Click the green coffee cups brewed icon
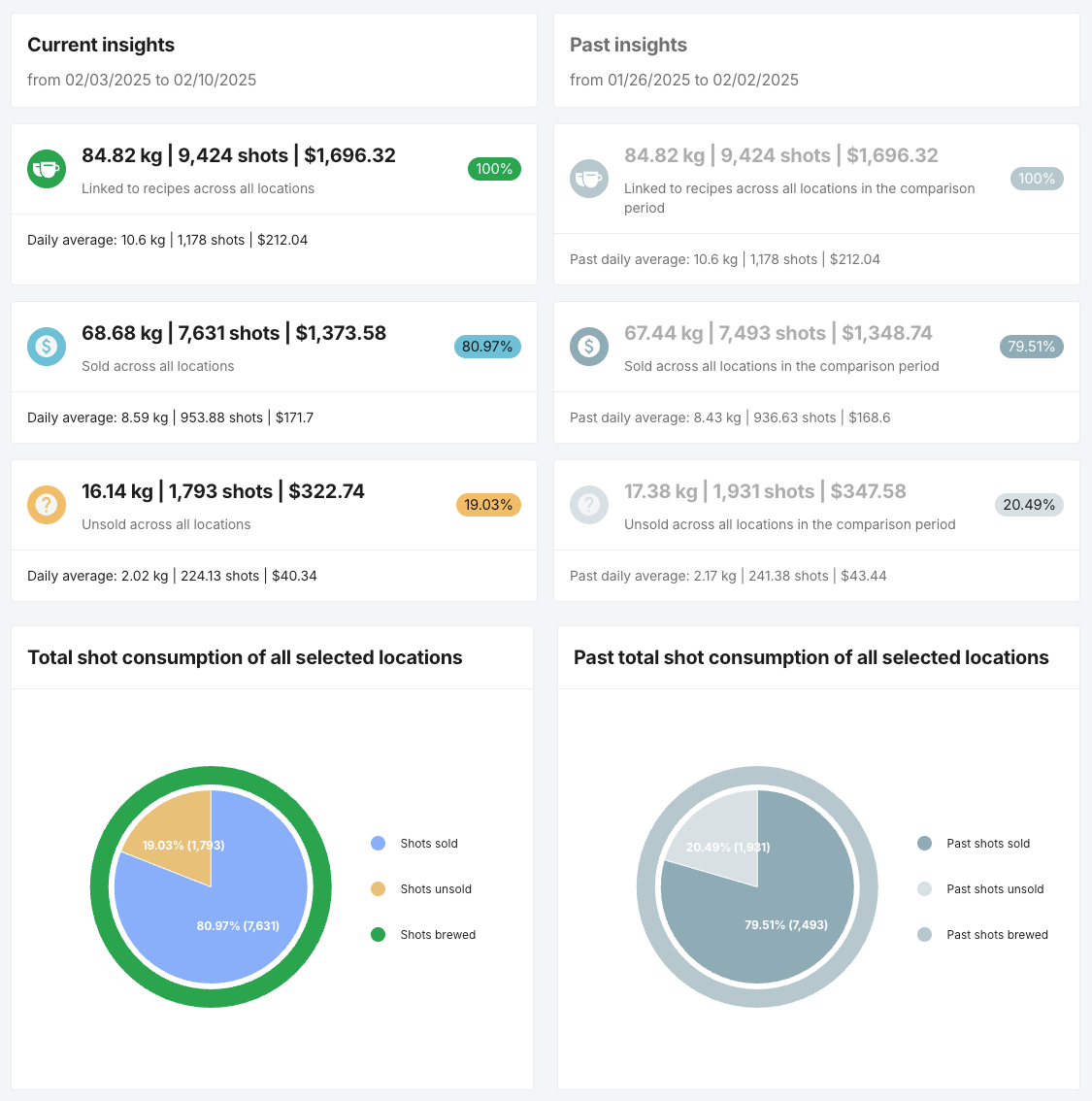This screenshot has height=1101, width=1092. pyautogui.click(x=47, y=169)
